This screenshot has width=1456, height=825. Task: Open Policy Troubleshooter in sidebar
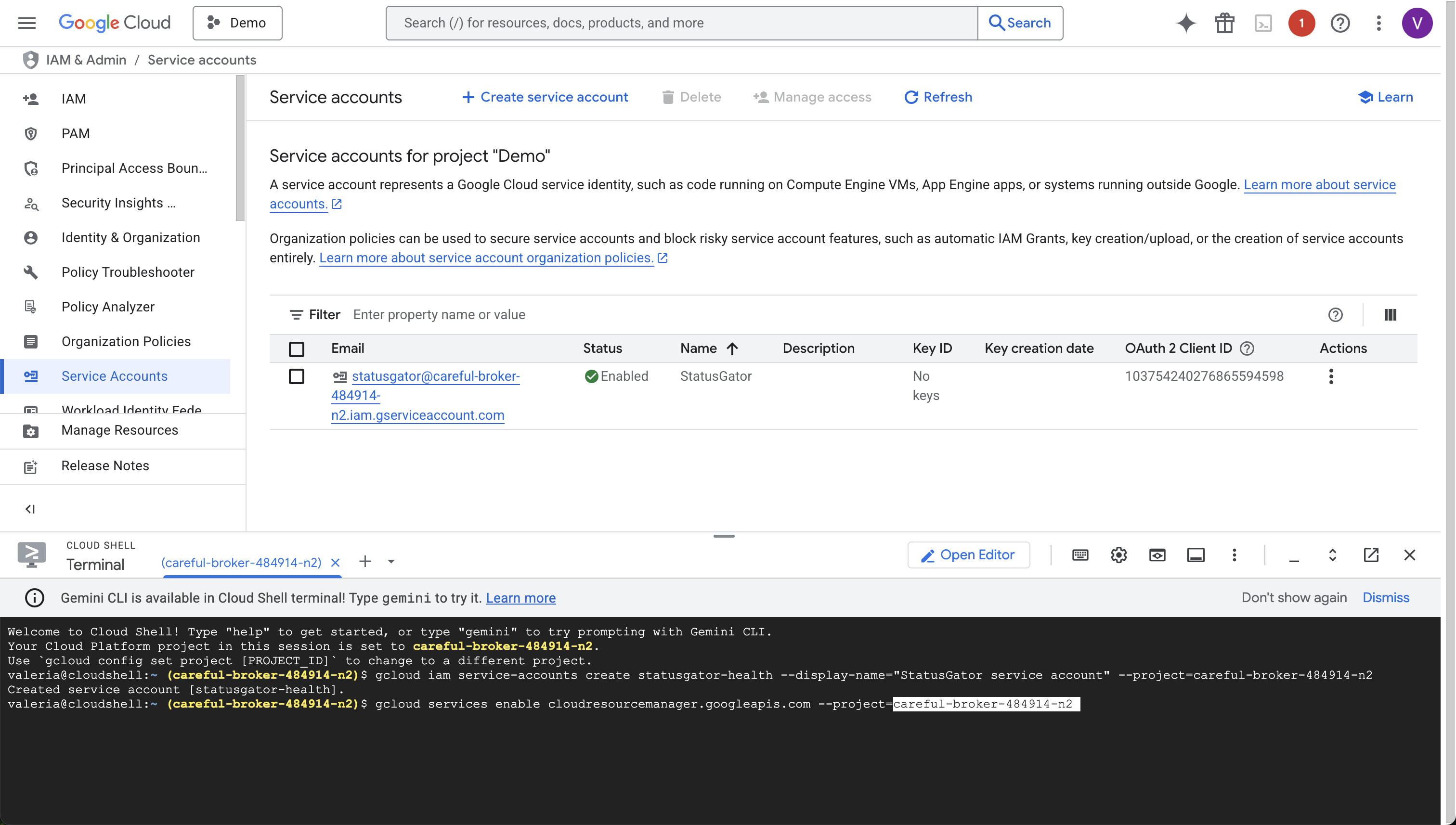(x=128, y=272)
